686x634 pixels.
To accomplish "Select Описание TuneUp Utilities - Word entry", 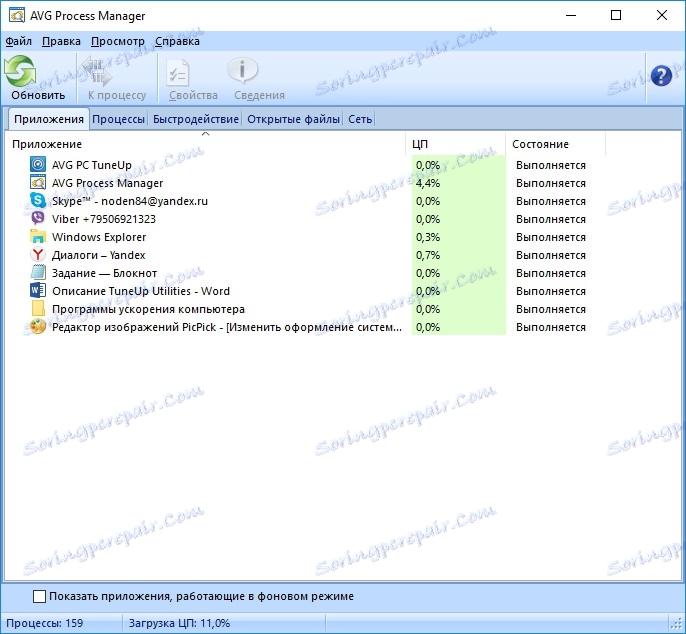I will click(140, 291).
